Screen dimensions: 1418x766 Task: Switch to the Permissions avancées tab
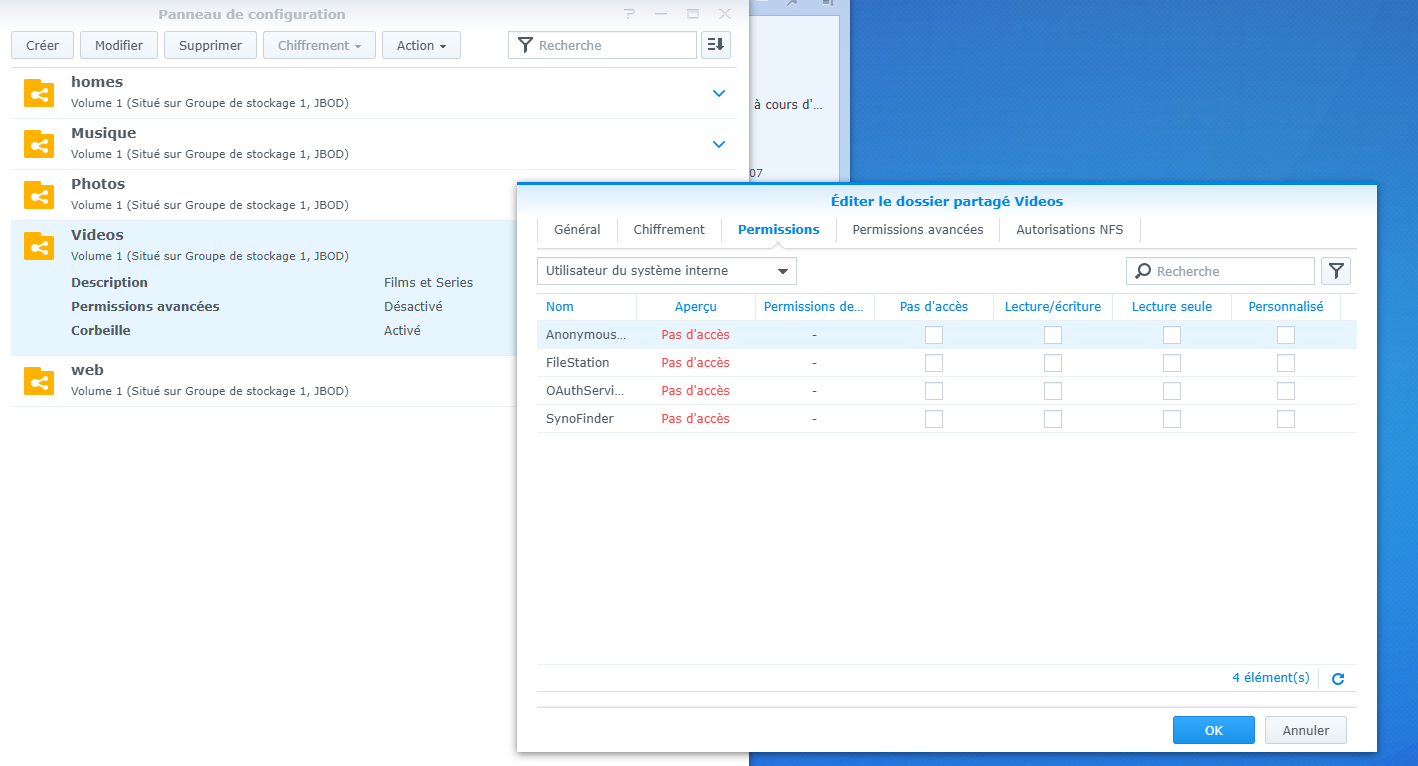[917, 229]
